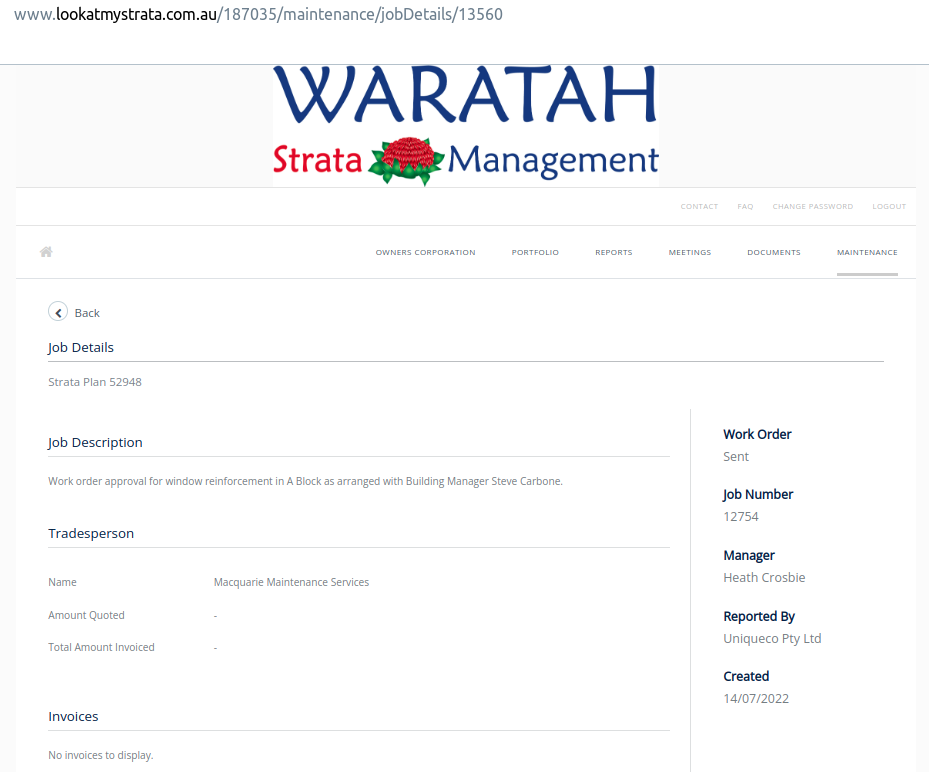Click created date 14/07/2022
Image resolution: width=929 pixels, height=772 pixels.
[x=756, y=699]
